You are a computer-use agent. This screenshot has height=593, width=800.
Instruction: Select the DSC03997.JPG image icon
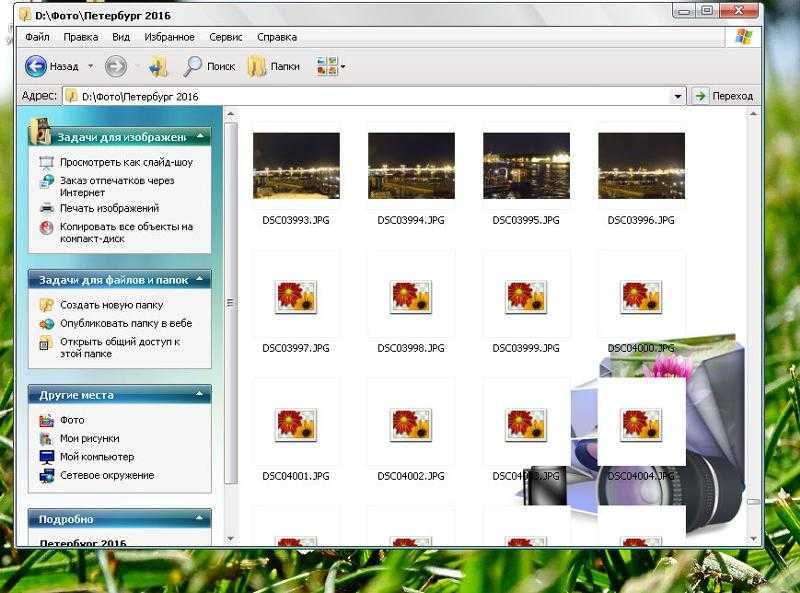pyautogui.click(x=296, y=296)
